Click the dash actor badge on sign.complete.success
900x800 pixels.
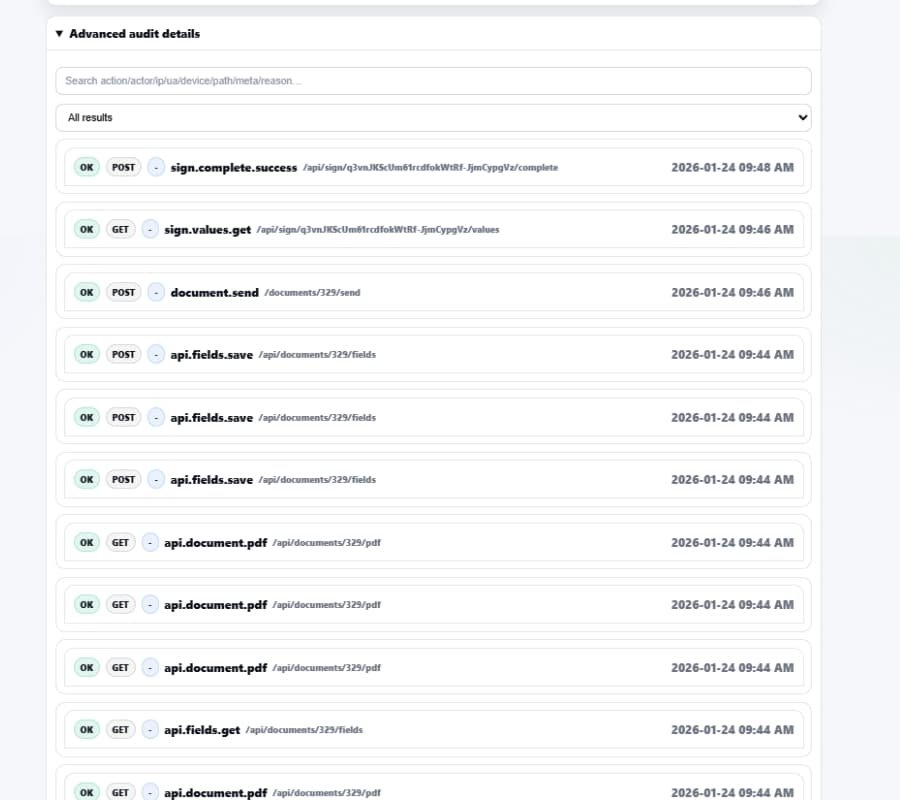point(156,167)
